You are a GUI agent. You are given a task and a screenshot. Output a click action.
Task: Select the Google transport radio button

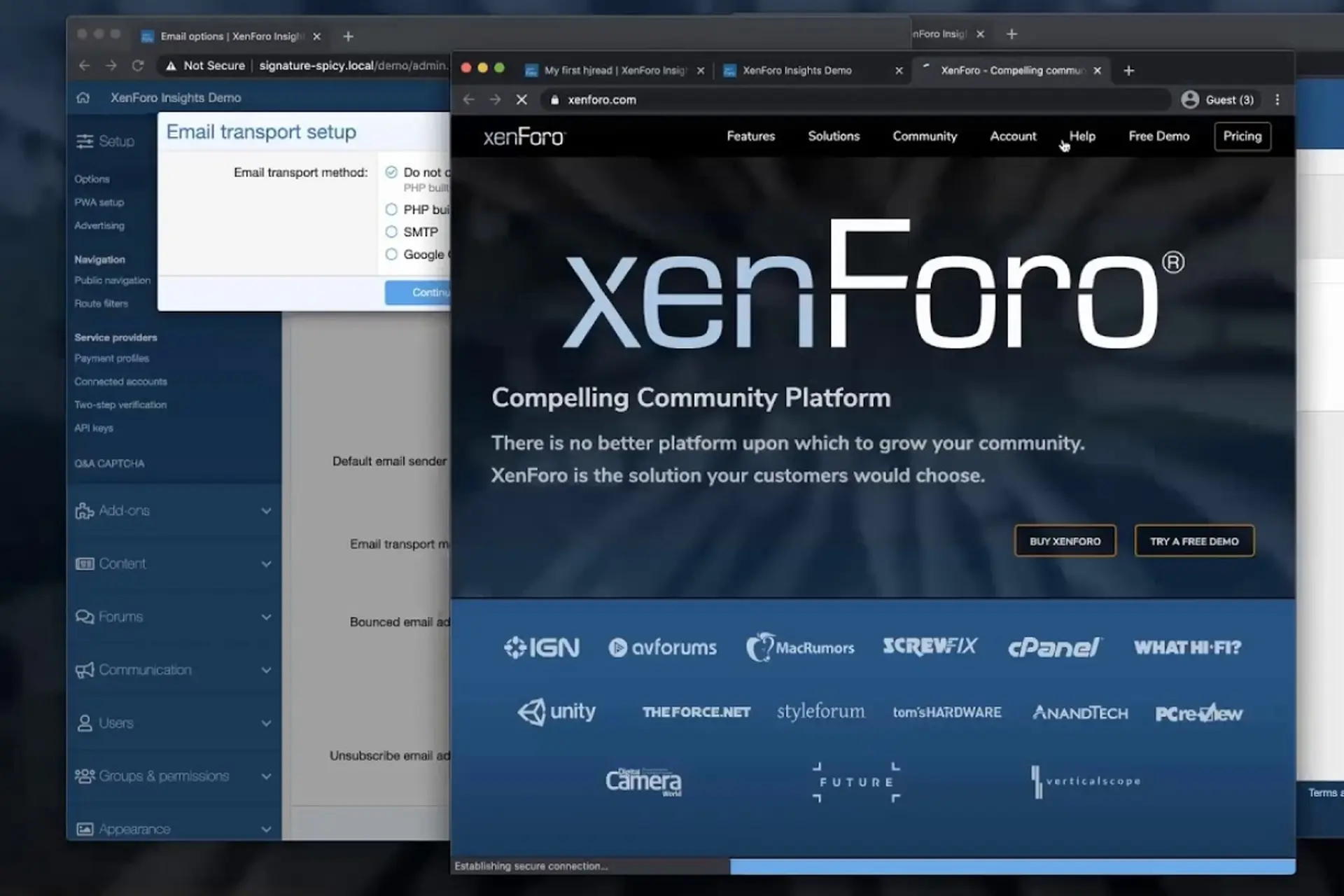391,254
